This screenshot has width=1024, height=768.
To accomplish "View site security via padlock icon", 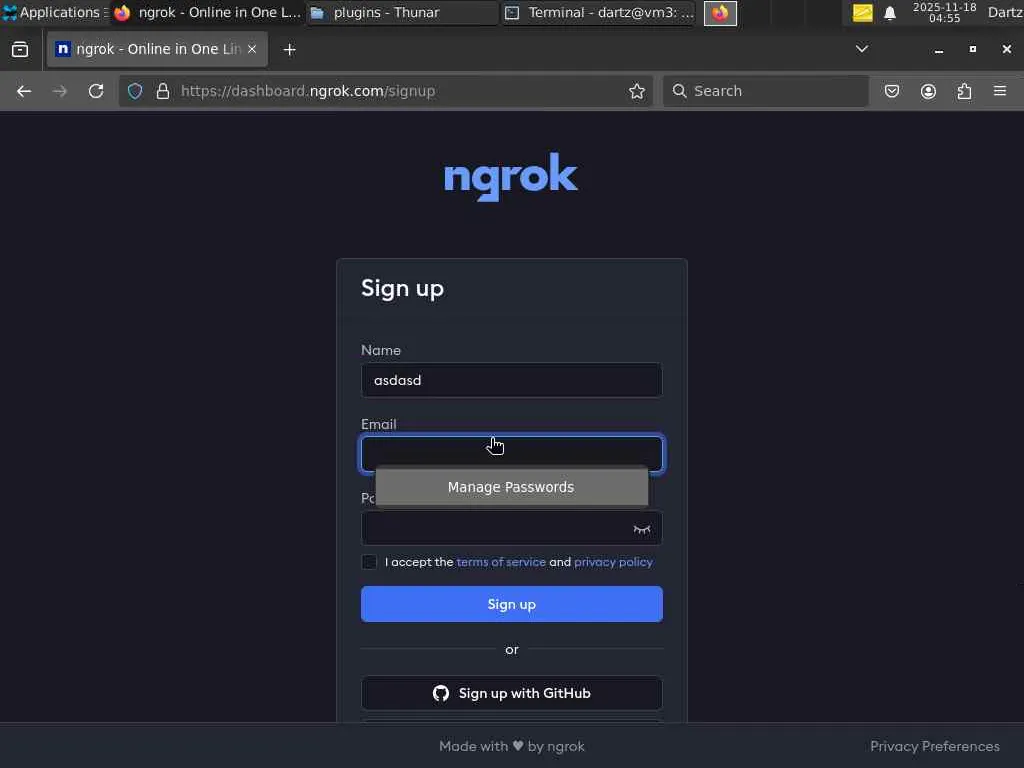I will 163,91.
